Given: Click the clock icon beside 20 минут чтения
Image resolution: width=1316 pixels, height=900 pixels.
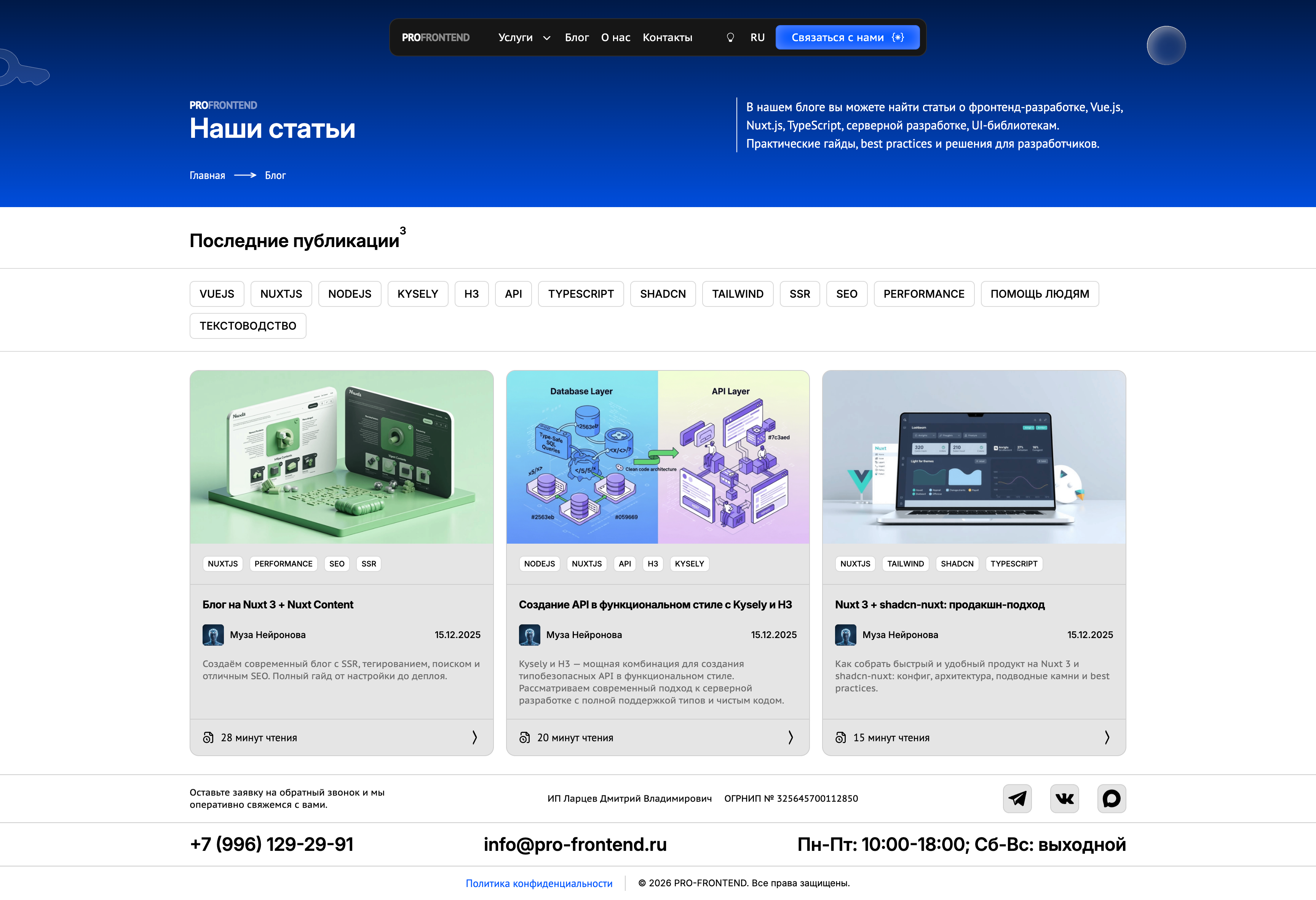Looking at the screenshot, I should (x=524, y=737).
